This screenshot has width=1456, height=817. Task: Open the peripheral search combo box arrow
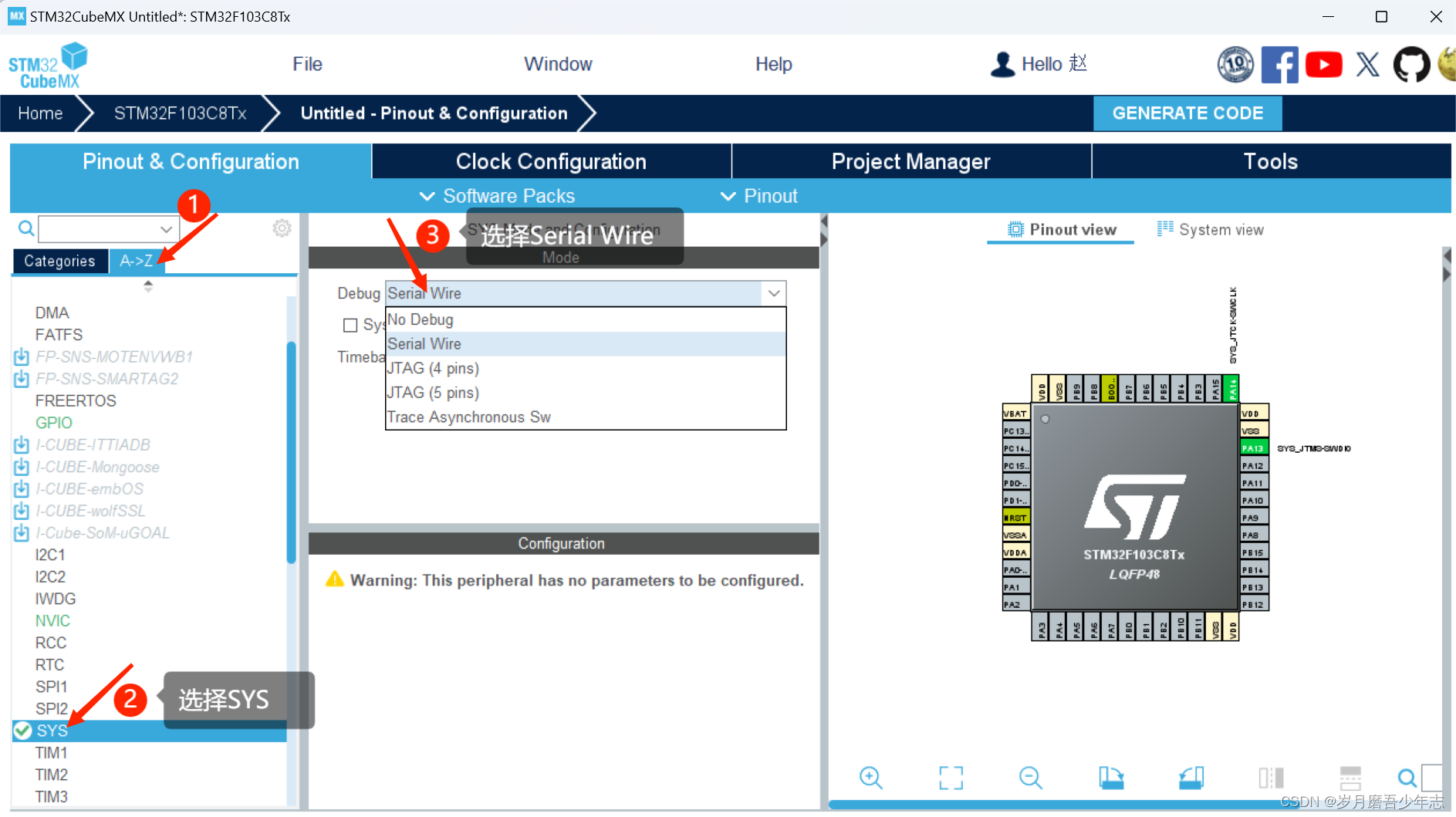(166, 229)
